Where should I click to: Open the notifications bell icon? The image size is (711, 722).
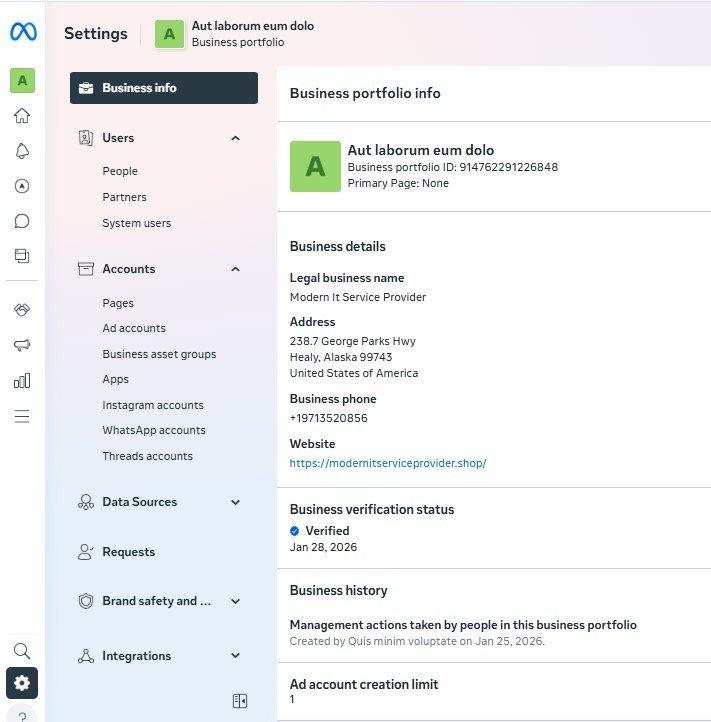(x=22, y=151)
